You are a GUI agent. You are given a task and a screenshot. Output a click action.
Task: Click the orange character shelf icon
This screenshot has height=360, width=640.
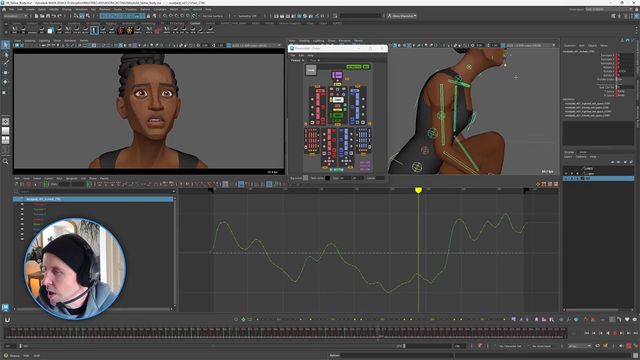(x=130, y=30)
